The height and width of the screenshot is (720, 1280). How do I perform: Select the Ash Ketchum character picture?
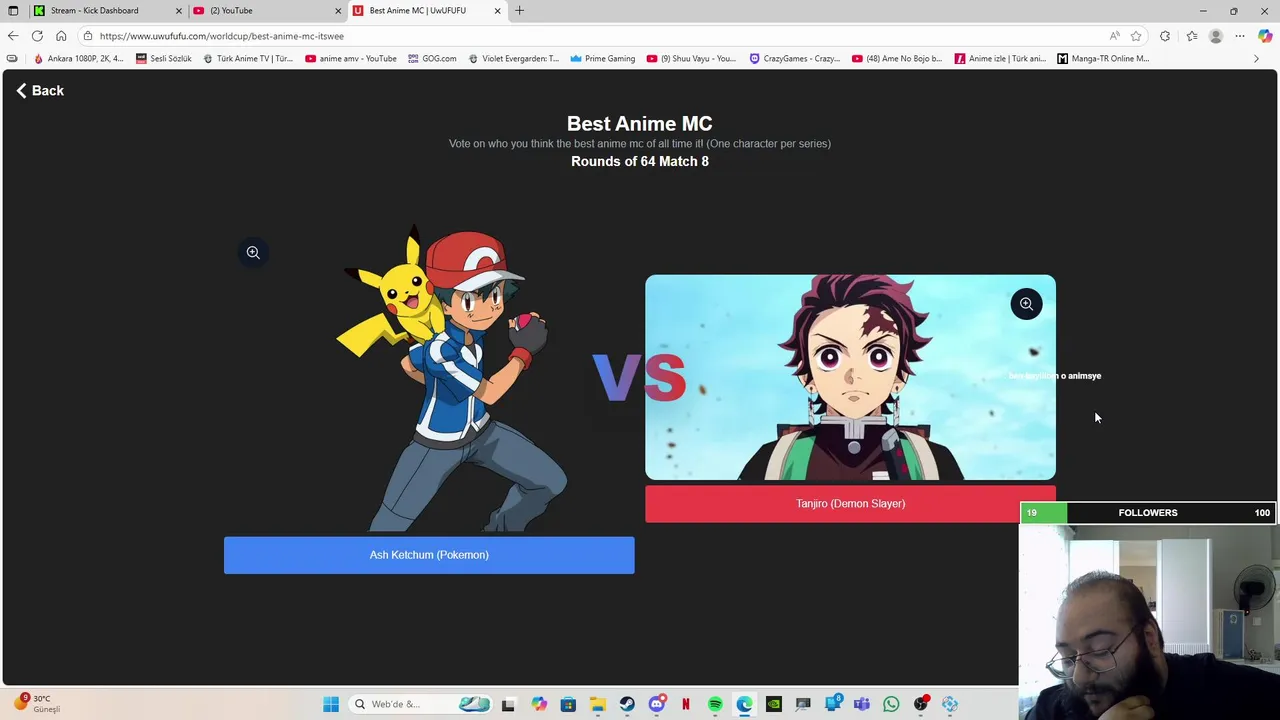point(450,380)
